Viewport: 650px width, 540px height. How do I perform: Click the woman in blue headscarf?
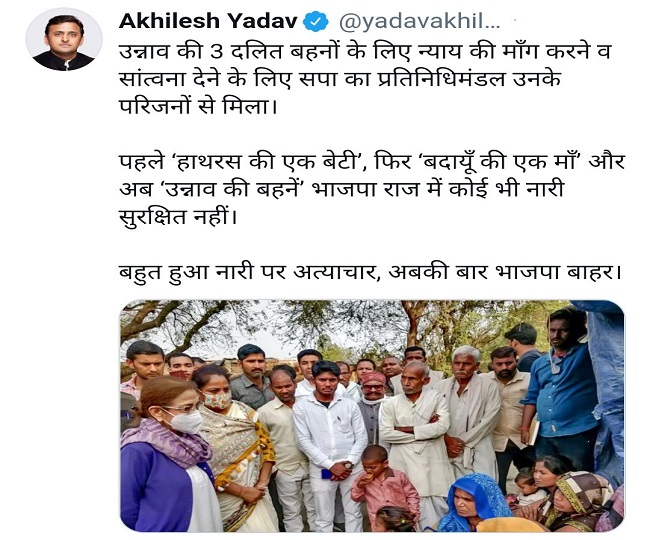point(473,504)
